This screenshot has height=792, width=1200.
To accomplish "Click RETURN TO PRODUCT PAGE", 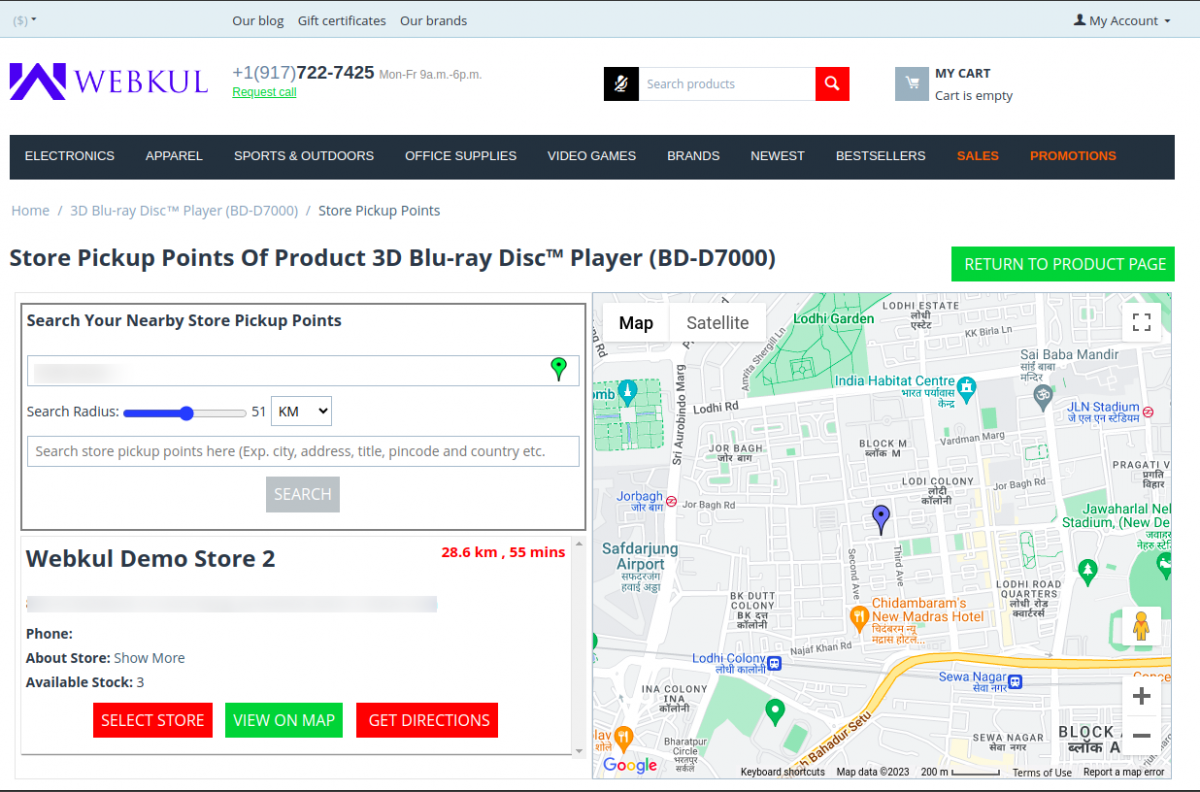I will coord(1062,263).
